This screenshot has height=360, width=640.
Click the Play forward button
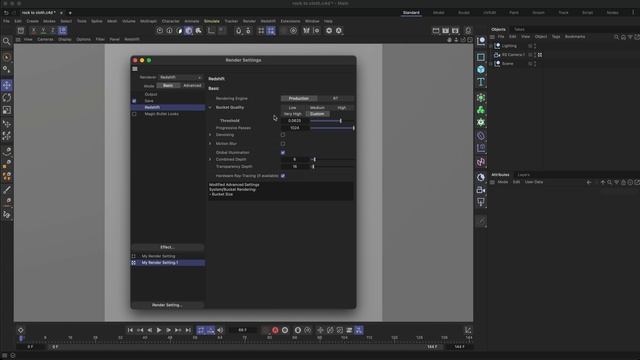159,330
